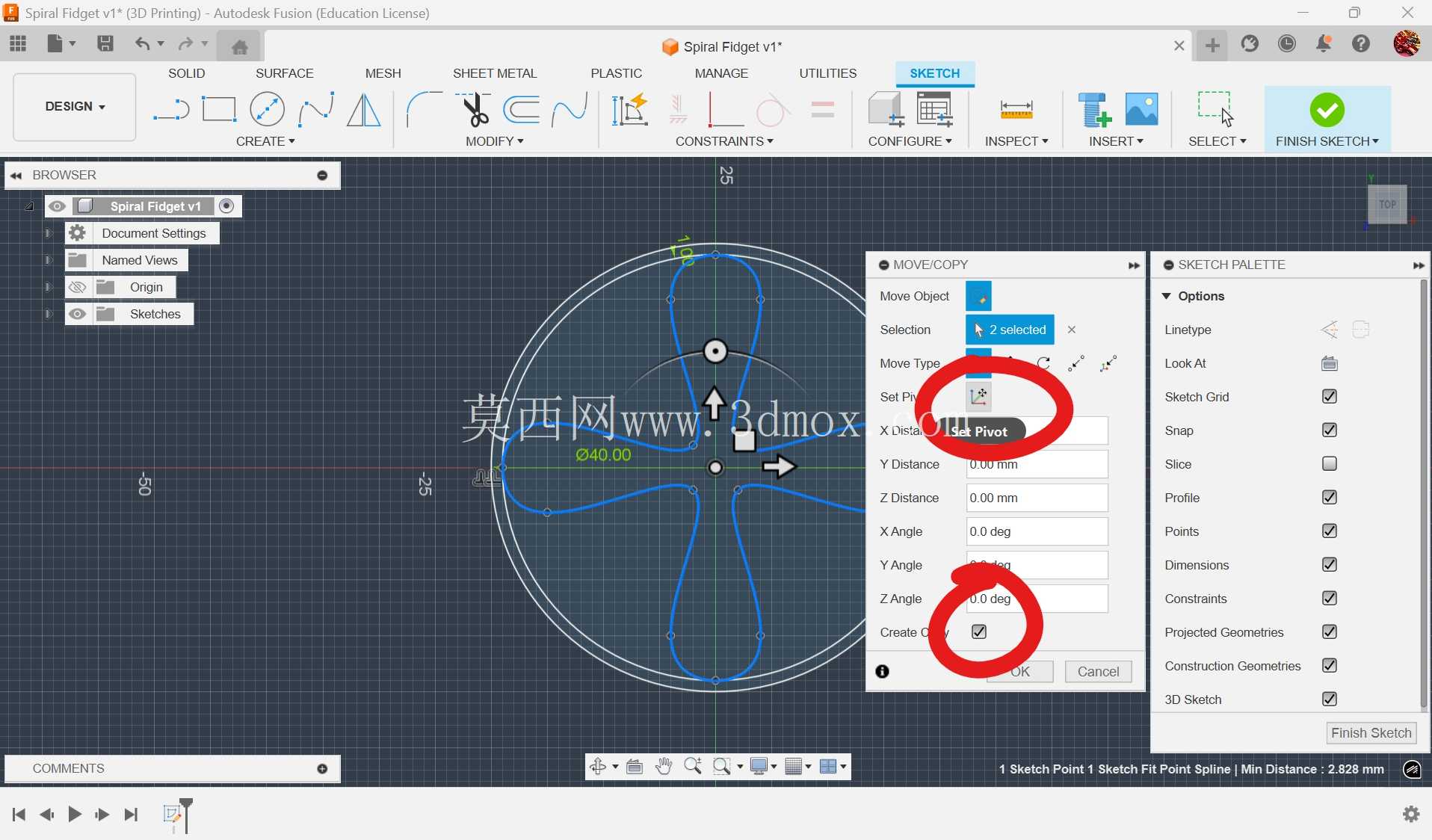1432x840 pixels.
Task: Click the Tangent constraint icon
Action: [772, 110]
